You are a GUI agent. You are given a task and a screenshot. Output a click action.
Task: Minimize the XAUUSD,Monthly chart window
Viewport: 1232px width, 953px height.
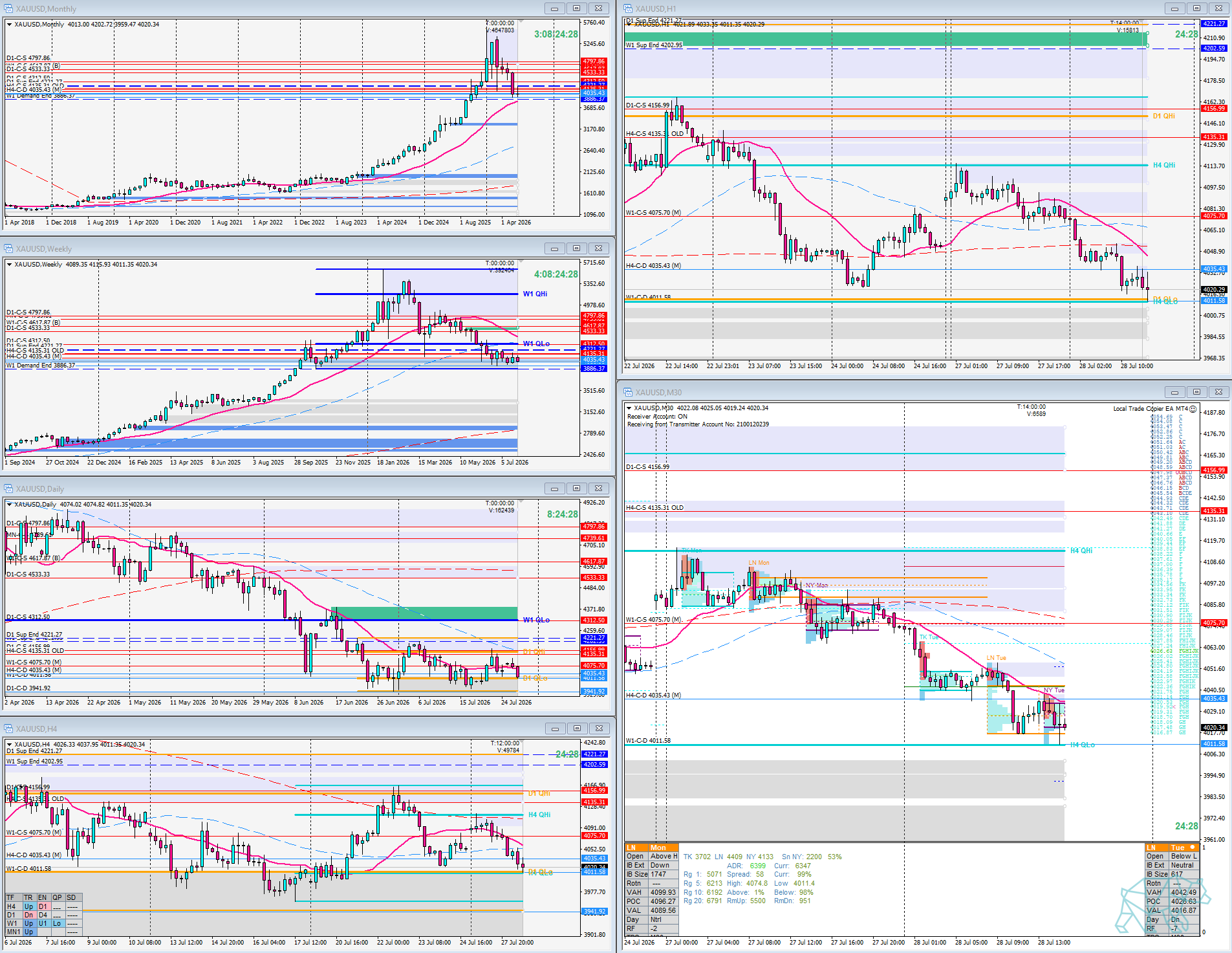point(555,8)
